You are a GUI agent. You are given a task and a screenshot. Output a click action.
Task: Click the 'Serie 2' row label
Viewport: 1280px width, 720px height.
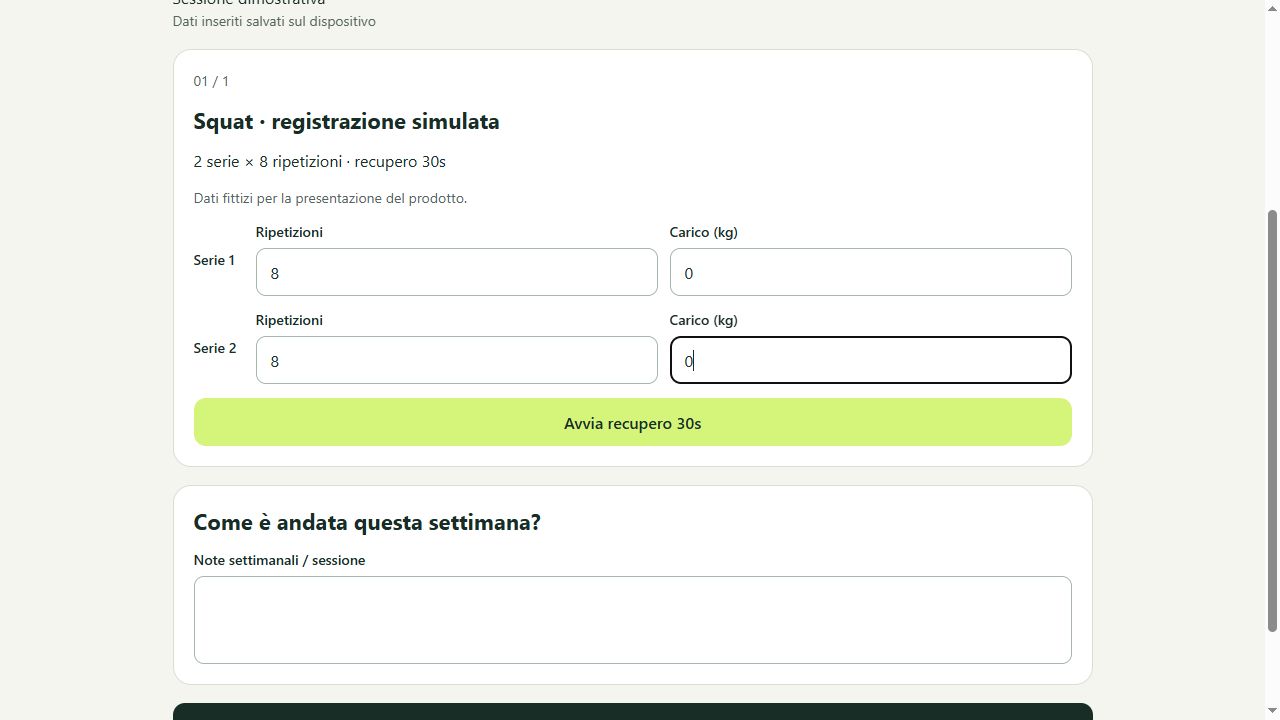point(214,348)
